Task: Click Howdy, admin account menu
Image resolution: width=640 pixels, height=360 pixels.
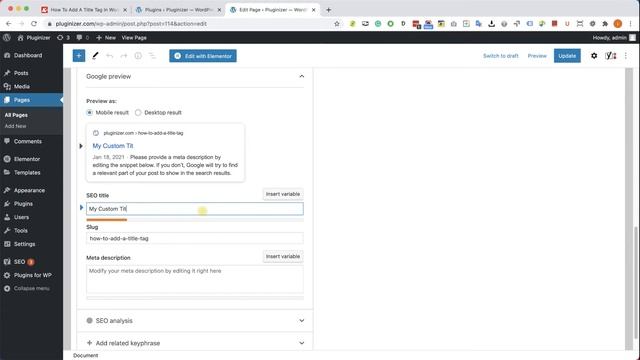Action: point(614,38)
